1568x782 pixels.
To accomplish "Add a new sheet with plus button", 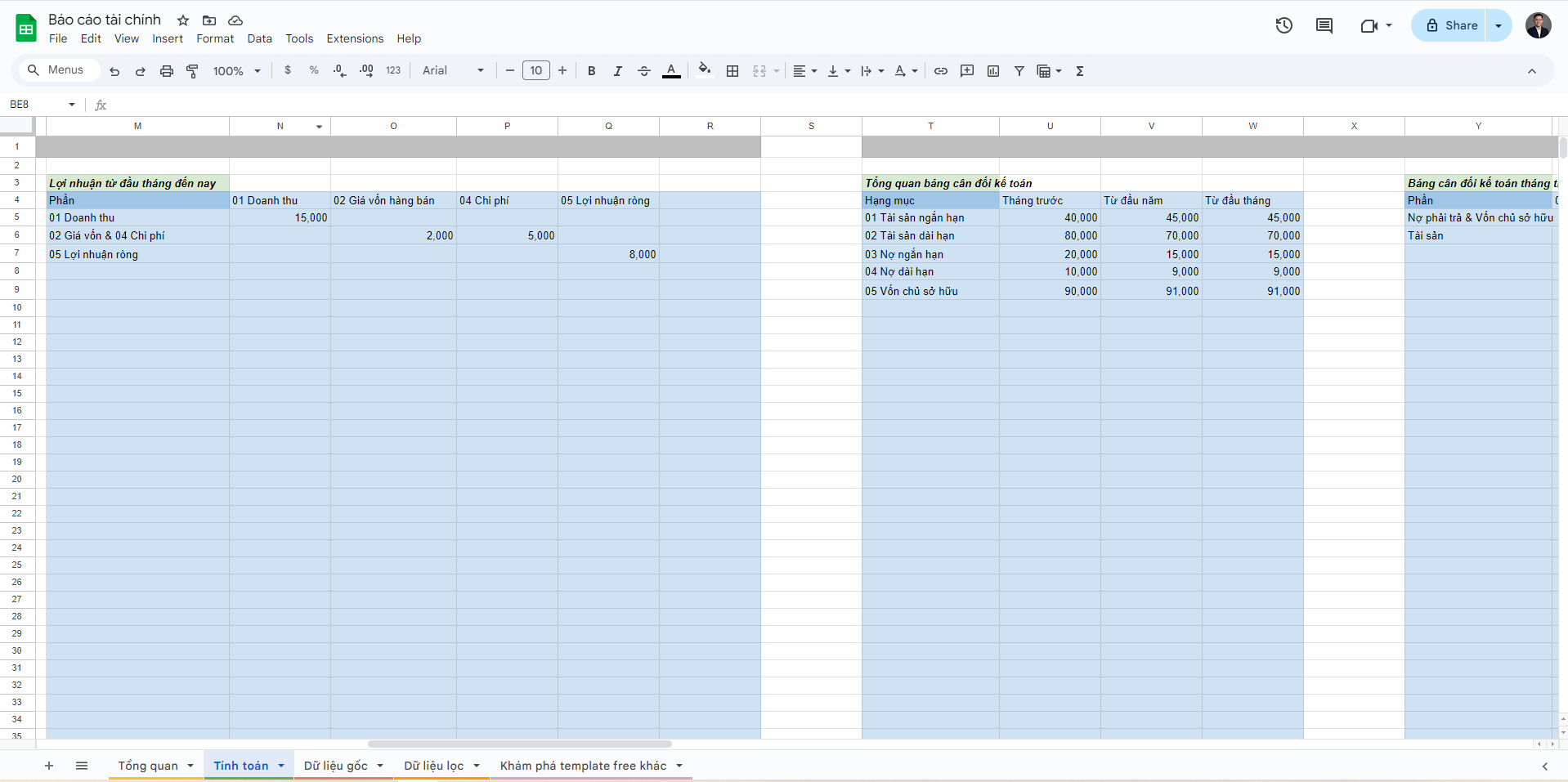I will point(49,766).
